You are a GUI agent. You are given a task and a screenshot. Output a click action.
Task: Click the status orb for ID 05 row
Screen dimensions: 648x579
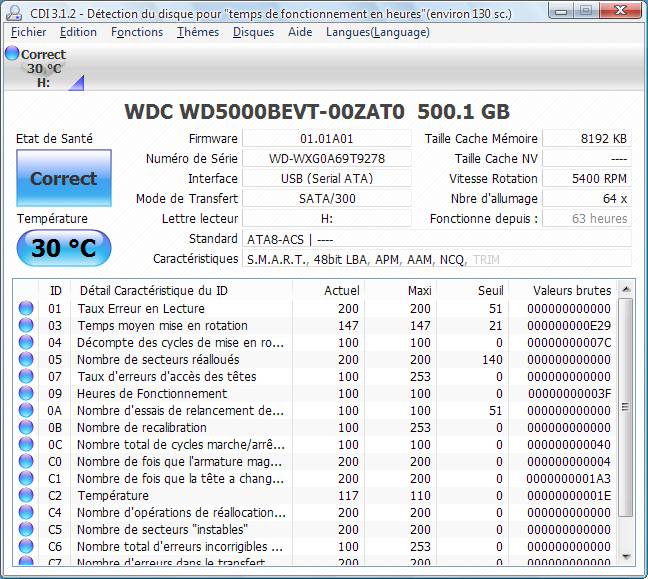click(26, 359)
